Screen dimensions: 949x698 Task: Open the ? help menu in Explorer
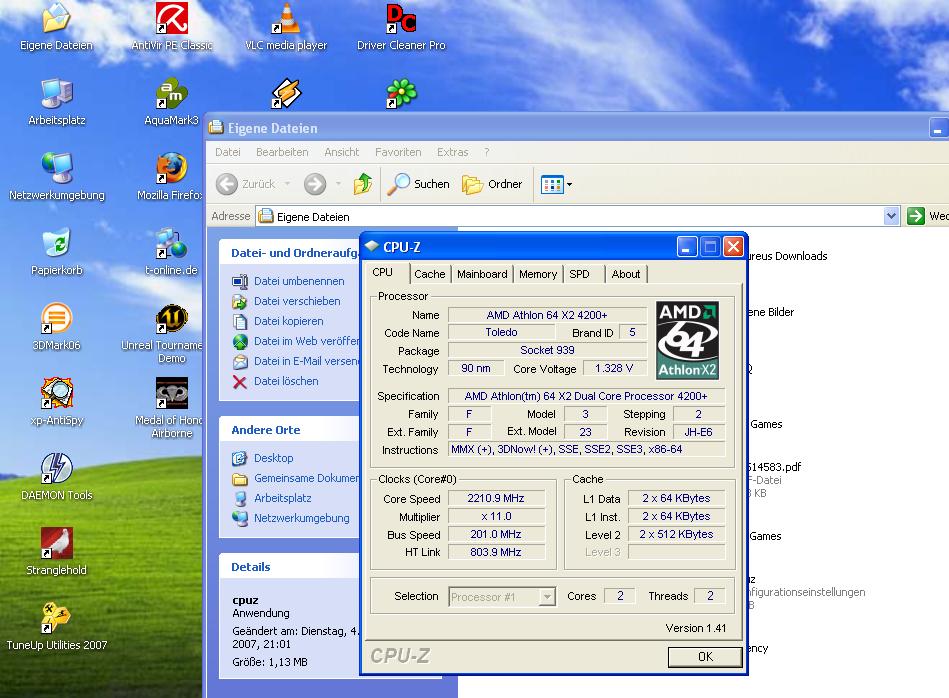tap(487, 152)
